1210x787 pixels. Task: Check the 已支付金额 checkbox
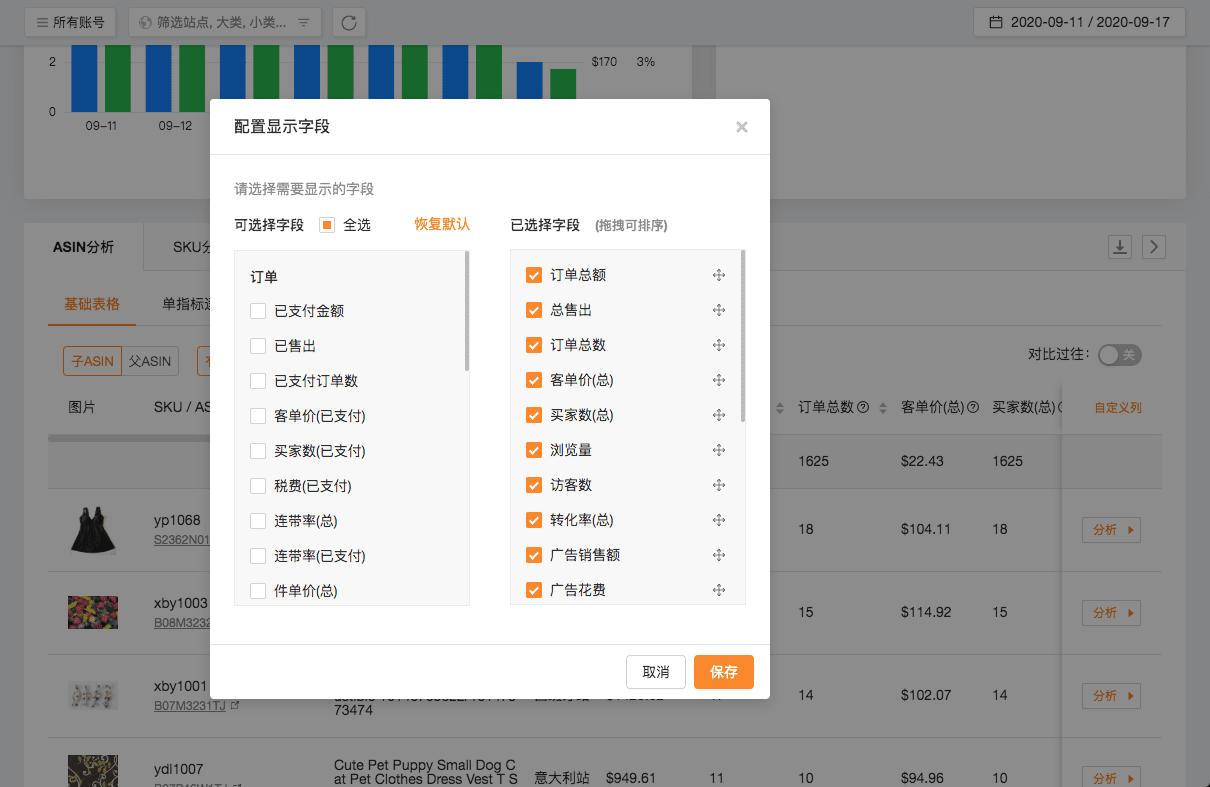point(258,311)
